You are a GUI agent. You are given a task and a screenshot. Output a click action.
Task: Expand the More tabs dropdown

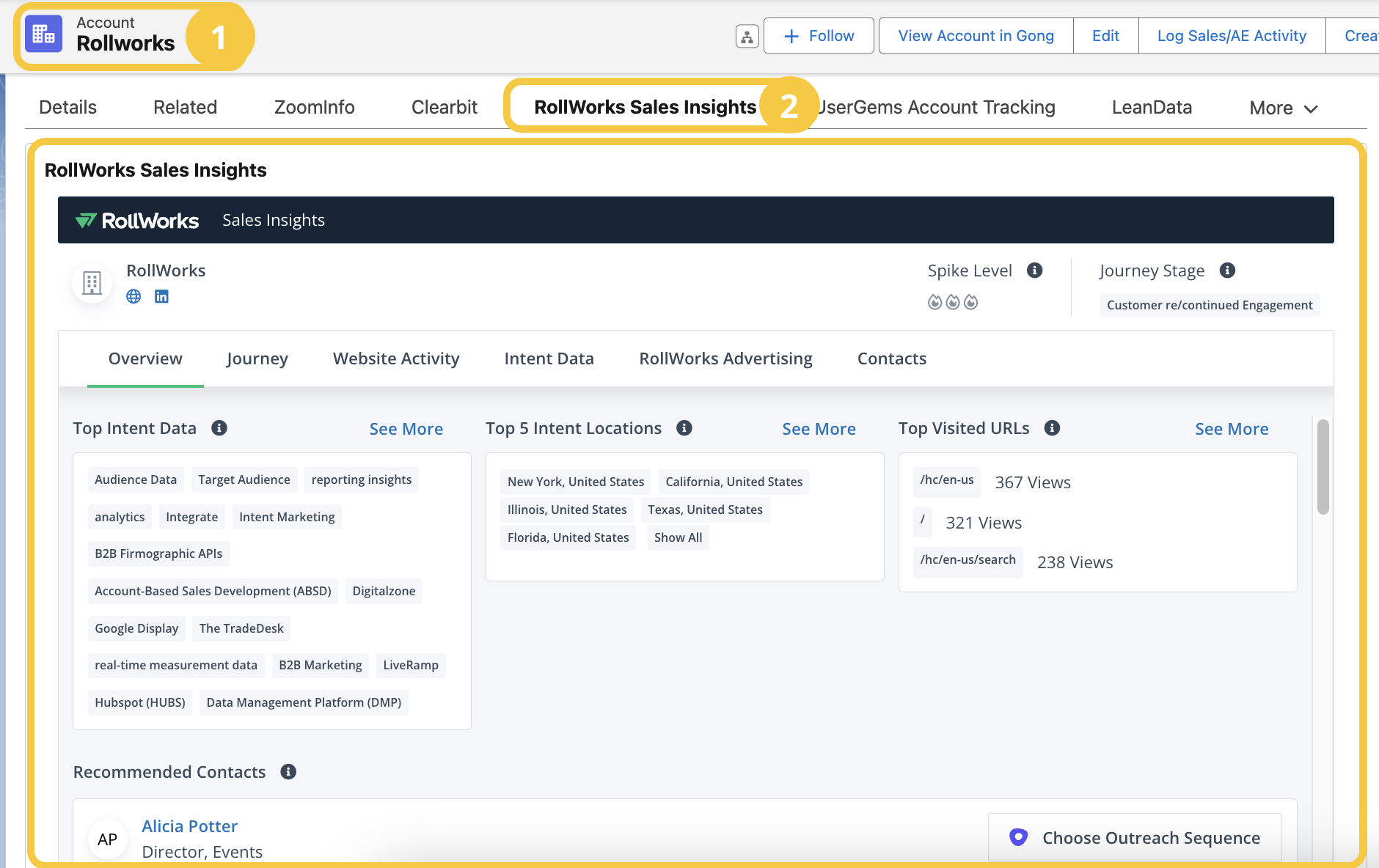click(x=1283, y=108)
